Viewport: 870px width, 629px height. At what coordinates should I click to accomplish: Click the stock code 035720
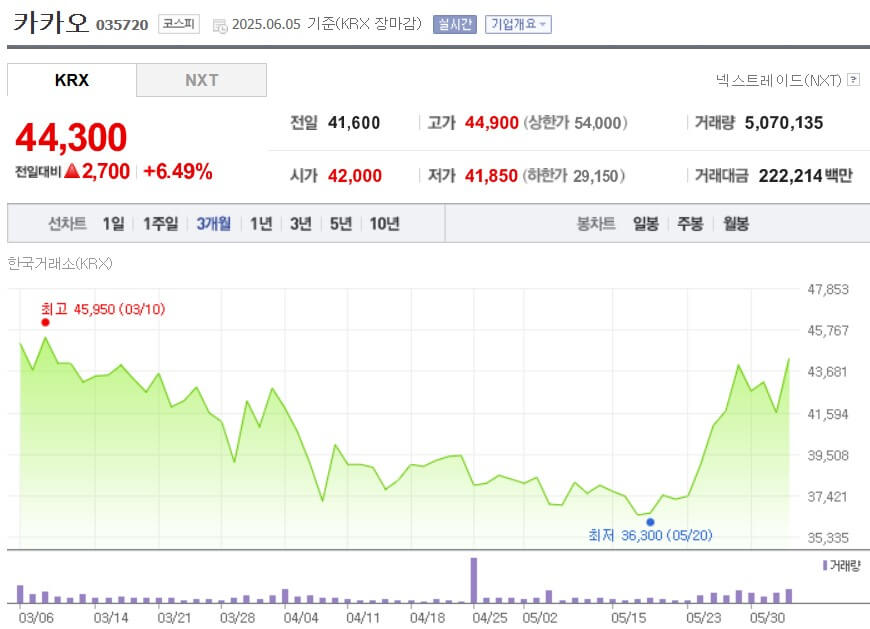pyautogui.click(x=122, y=26)
